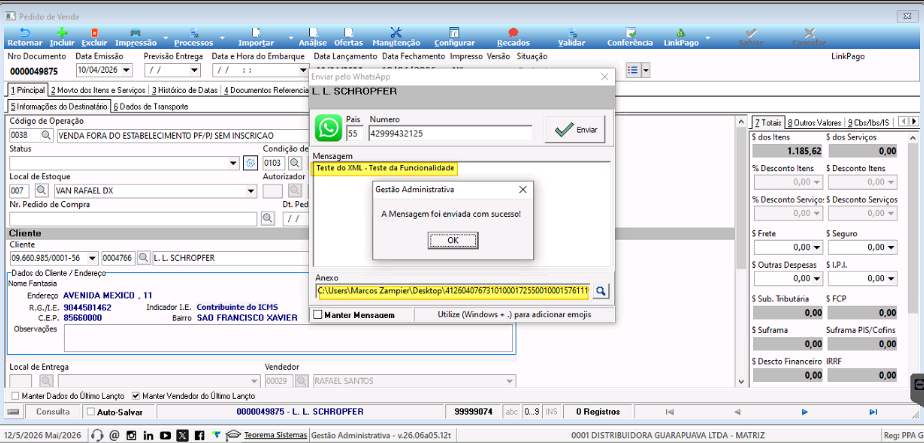Click the Pais code field 55
924x443 pixels.
coord(355,134)
